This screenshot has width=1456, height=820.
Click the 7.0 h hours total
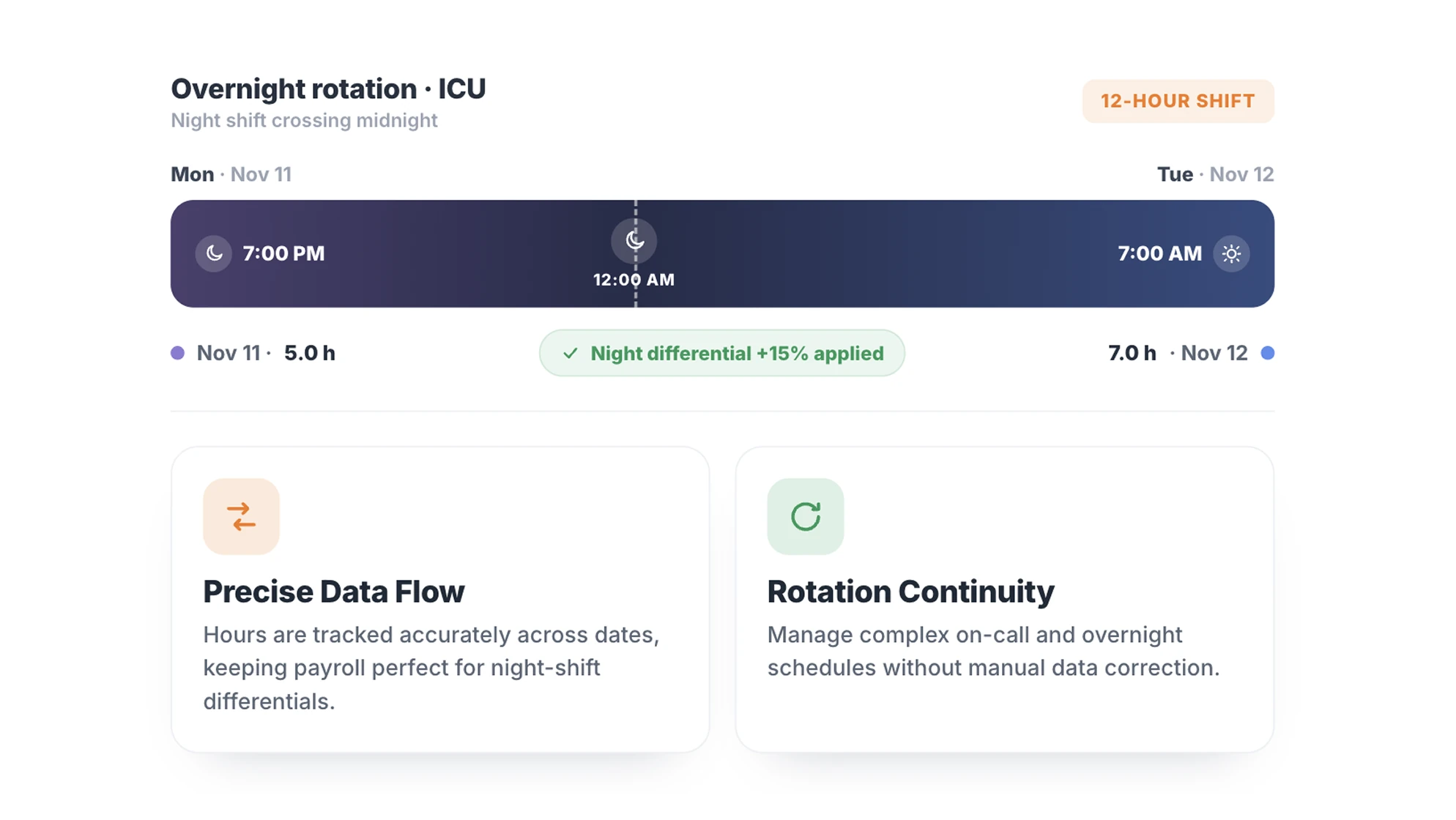[x=1132, y=353]
